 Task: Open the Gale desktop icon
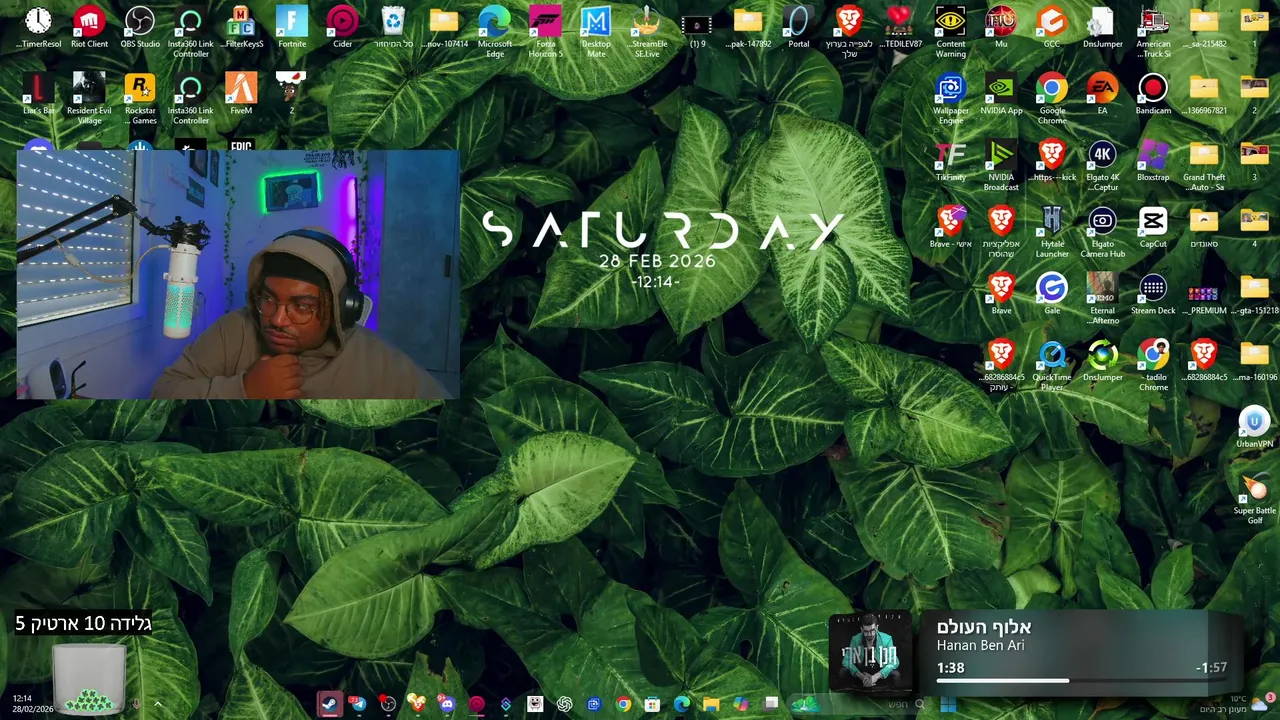point(1051,295)
